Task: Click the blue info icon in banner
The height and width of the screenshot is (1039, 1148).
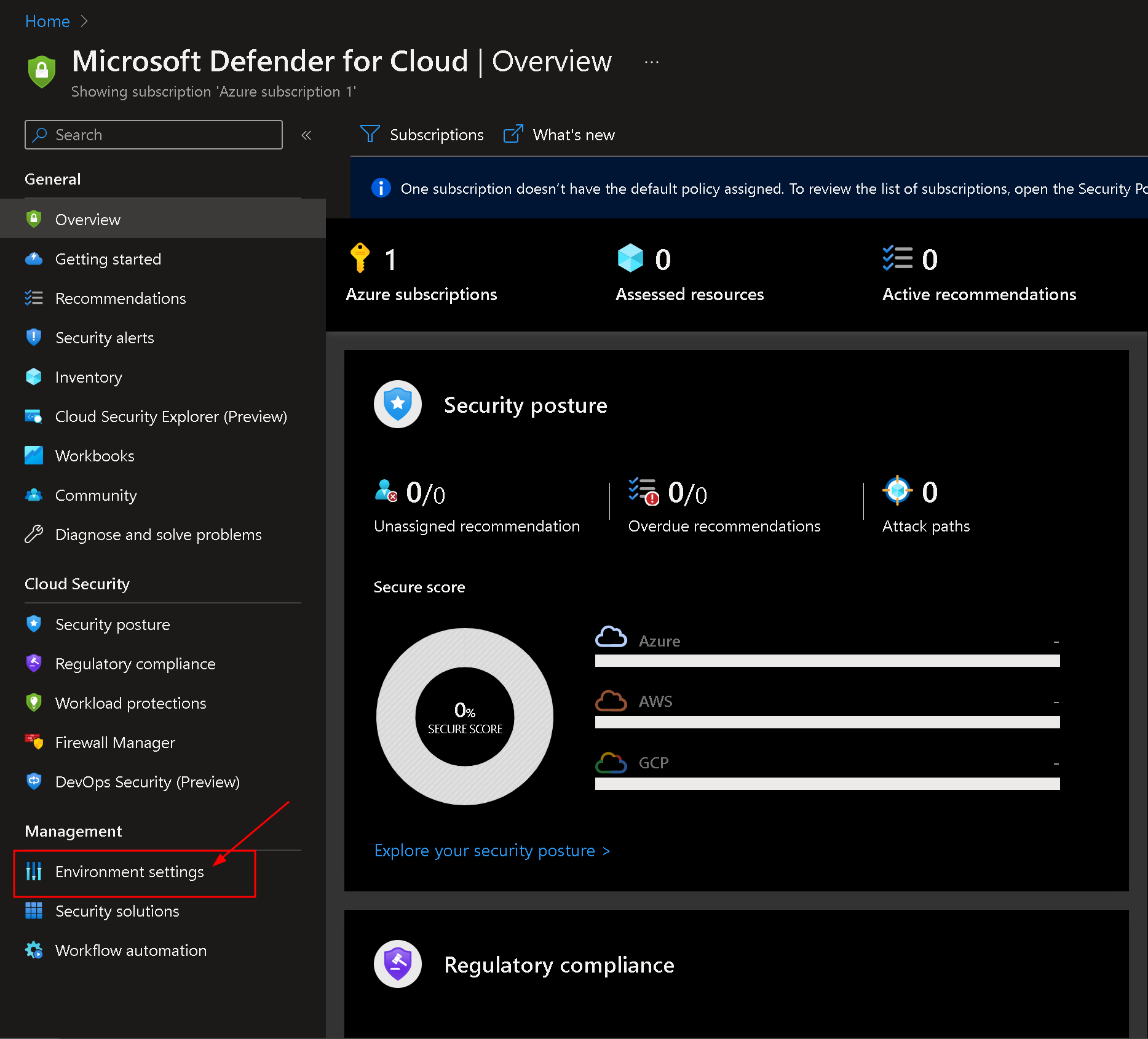Action: [x=381, y=188]
